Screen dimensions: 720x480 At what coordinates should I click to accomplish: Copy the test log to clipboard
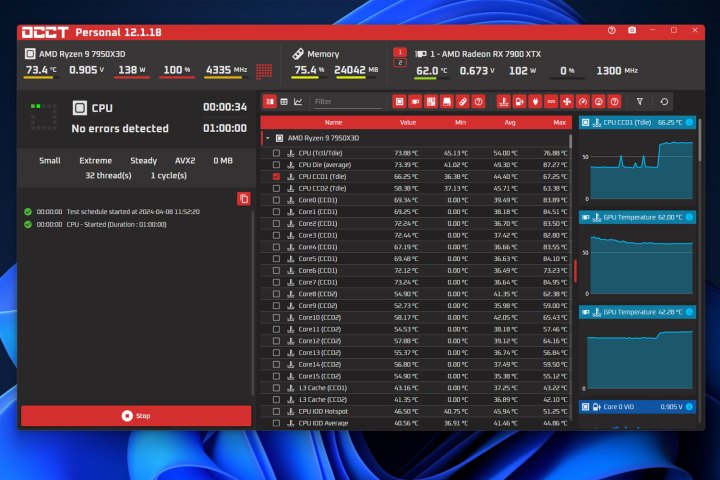click(244, 198)
